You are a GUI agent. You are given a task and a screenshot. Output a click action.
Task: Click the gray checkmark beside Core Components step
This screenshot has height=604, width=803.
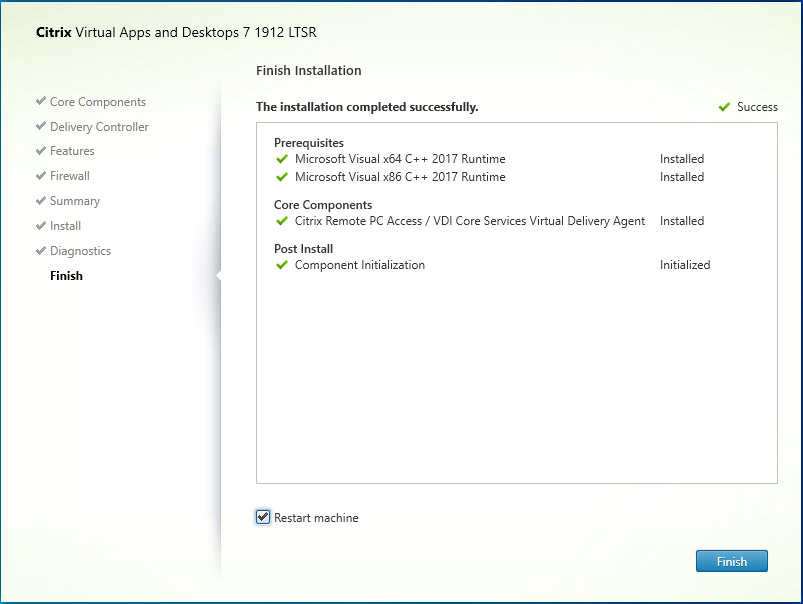click(x=41, y=101)
